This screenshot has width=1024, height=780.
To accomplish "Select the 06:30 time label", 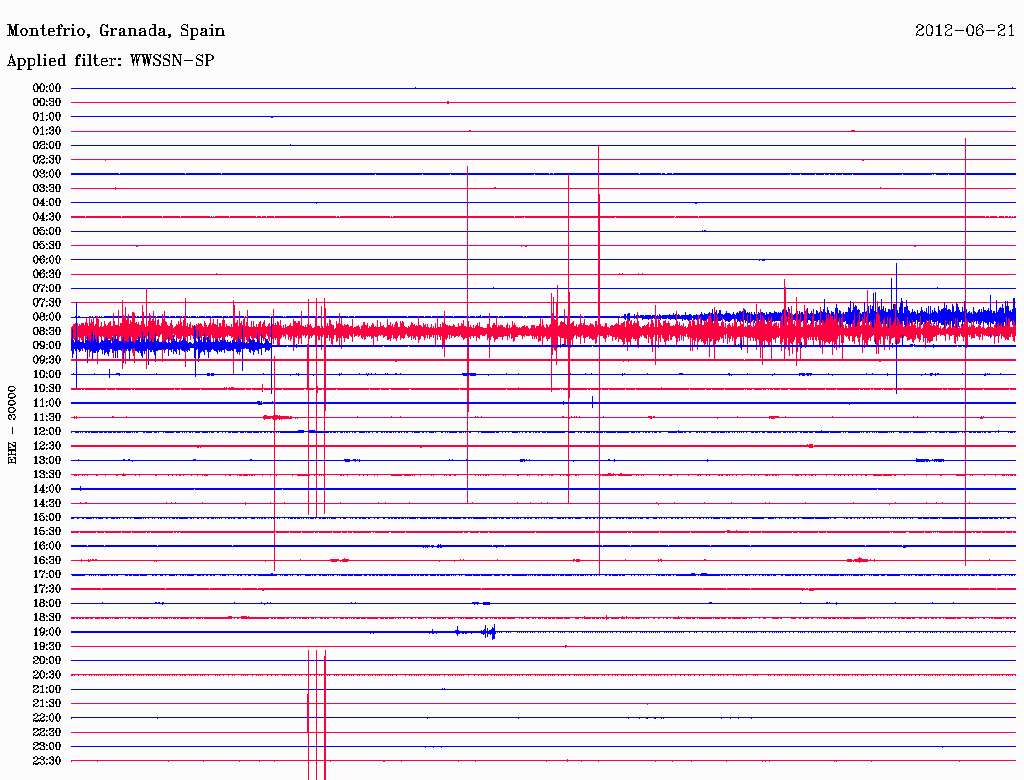I will click(x=47, y=274).
